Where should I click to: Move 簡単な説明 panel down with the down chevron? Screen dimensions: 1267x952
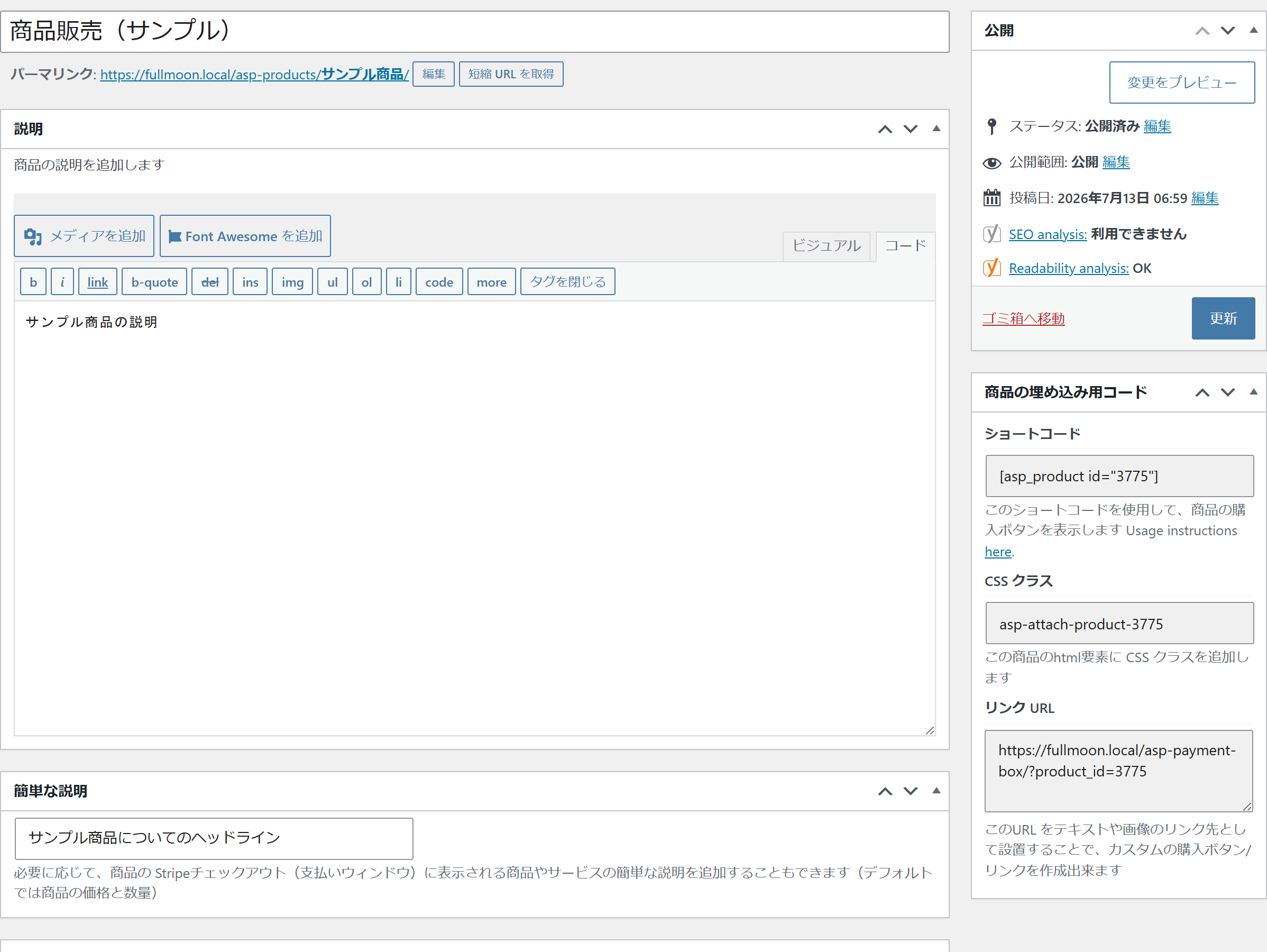pyautogui.click(x=910, y=791)
